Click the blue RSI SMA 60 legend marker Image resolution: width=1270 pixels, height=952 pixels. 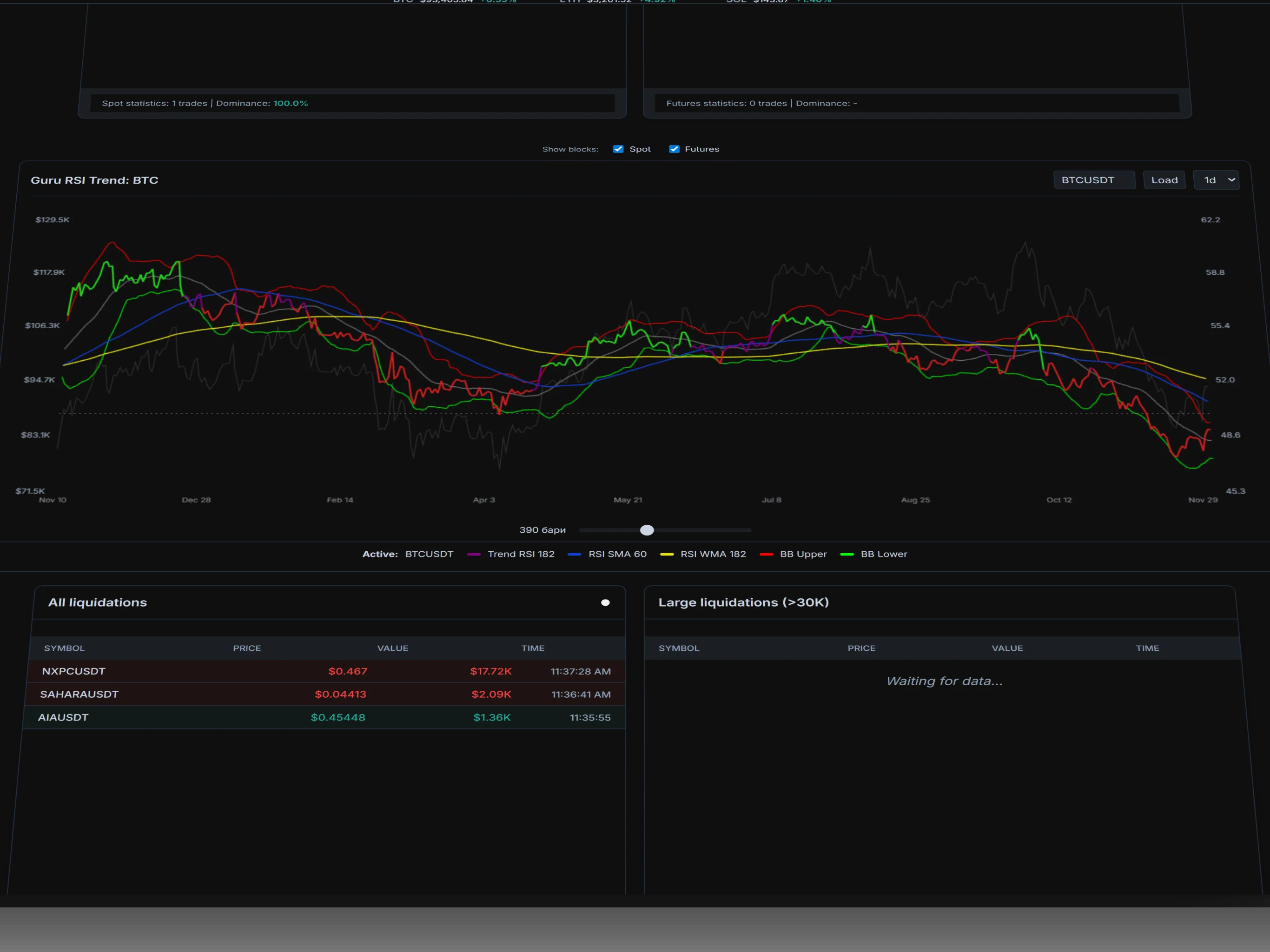click(x=574, y=554)
